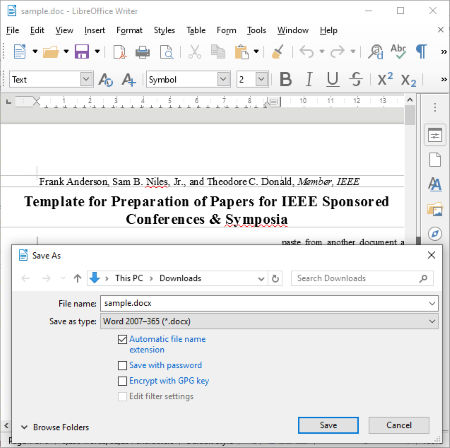Apply Strikethrough formatting

(356, 79)
